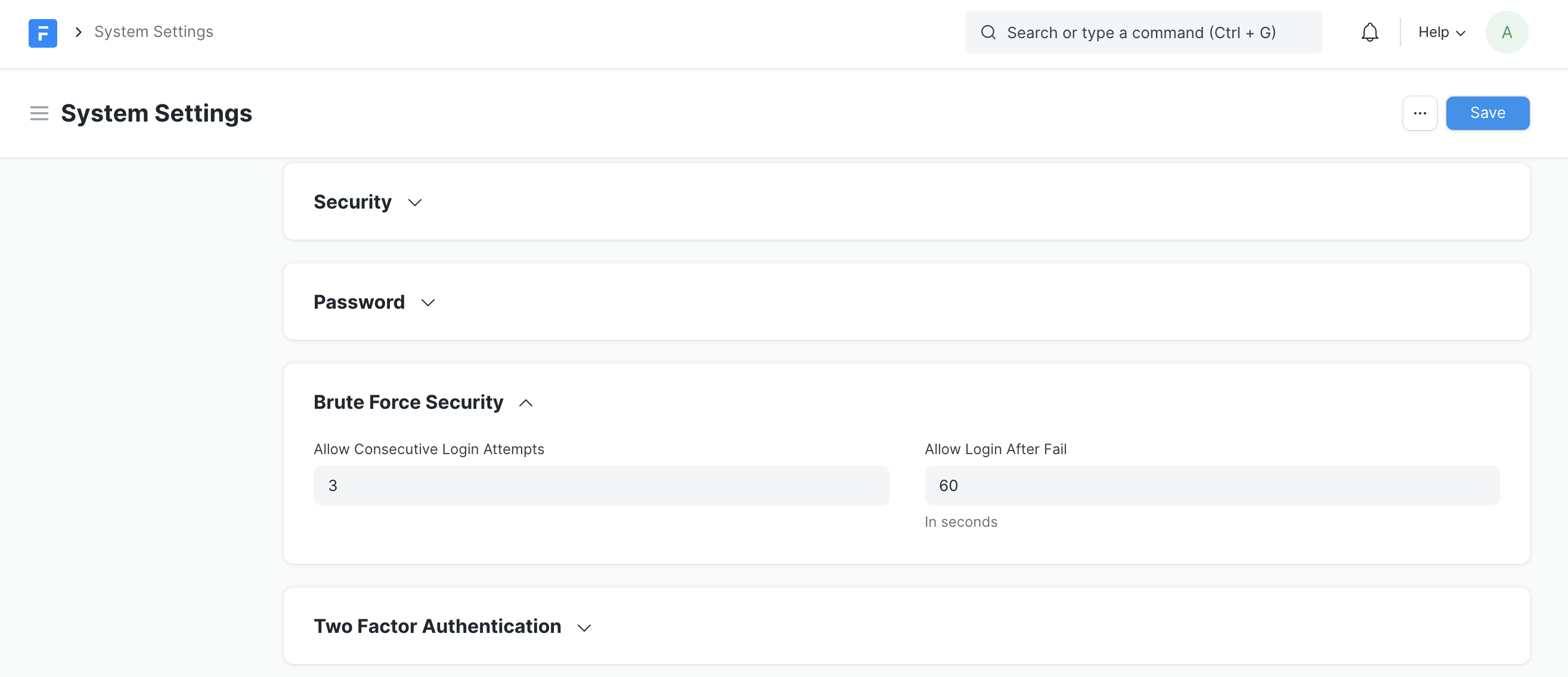Open the Help dropdown
The width and height of the screenshot is (1568, 677).
1442,32
